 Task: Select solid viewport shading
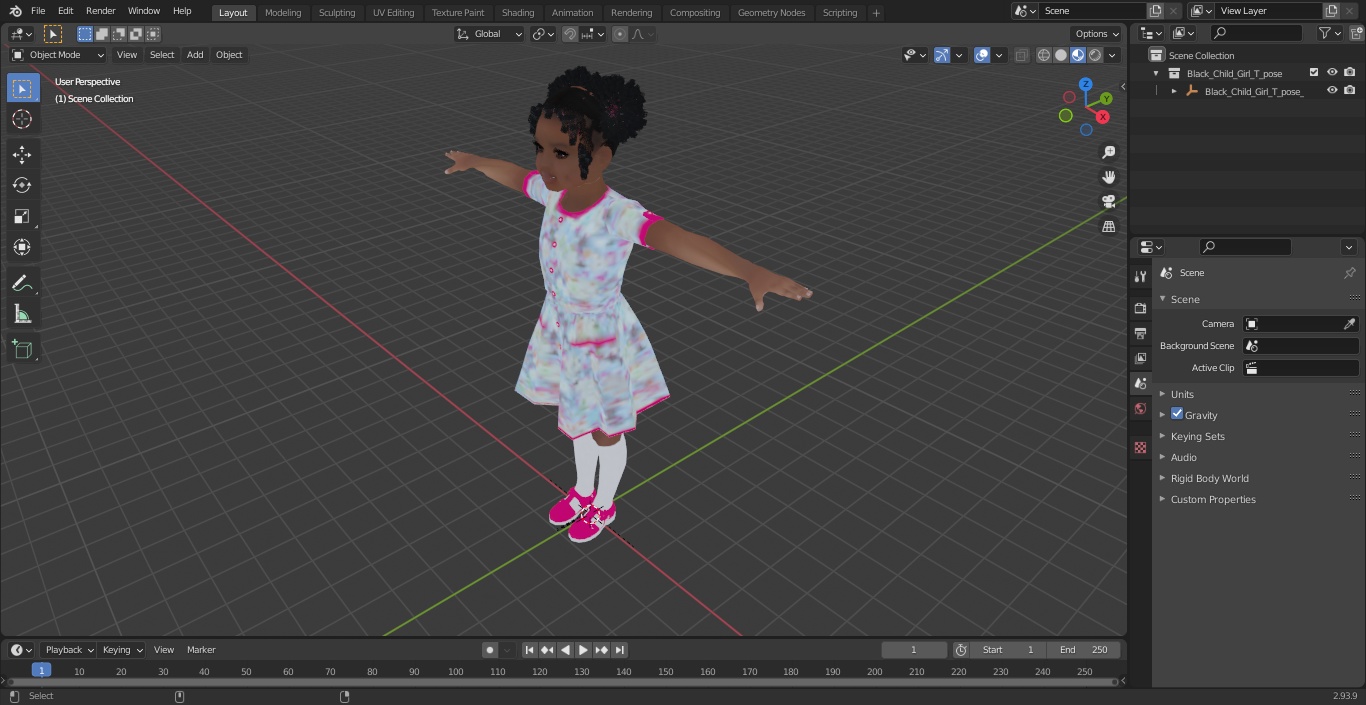click(1061, 55)
